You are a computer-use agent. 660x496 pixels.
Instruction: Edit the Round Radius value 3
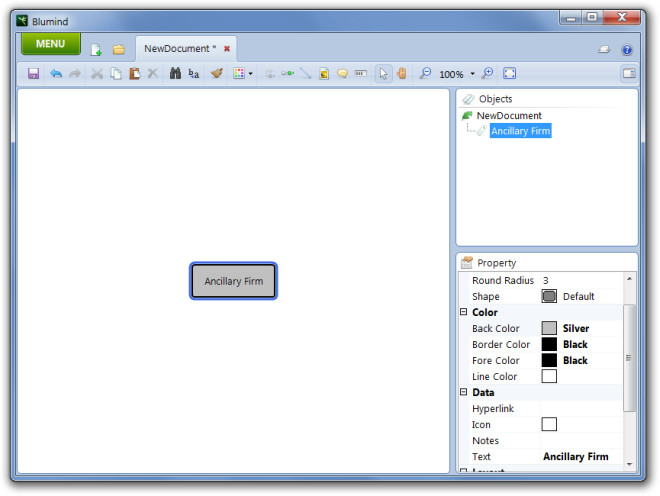point(581,280)
